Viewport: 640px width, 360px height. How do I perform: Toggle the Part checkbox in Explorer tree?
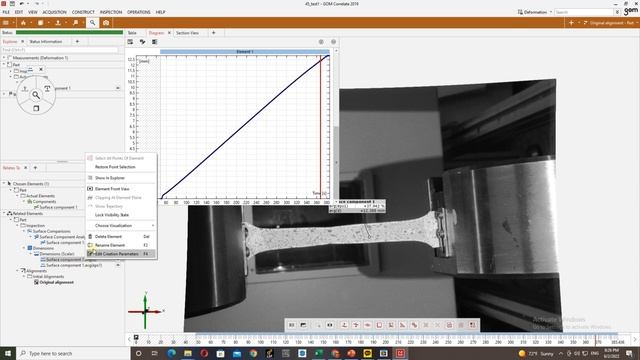click(9, 64)
